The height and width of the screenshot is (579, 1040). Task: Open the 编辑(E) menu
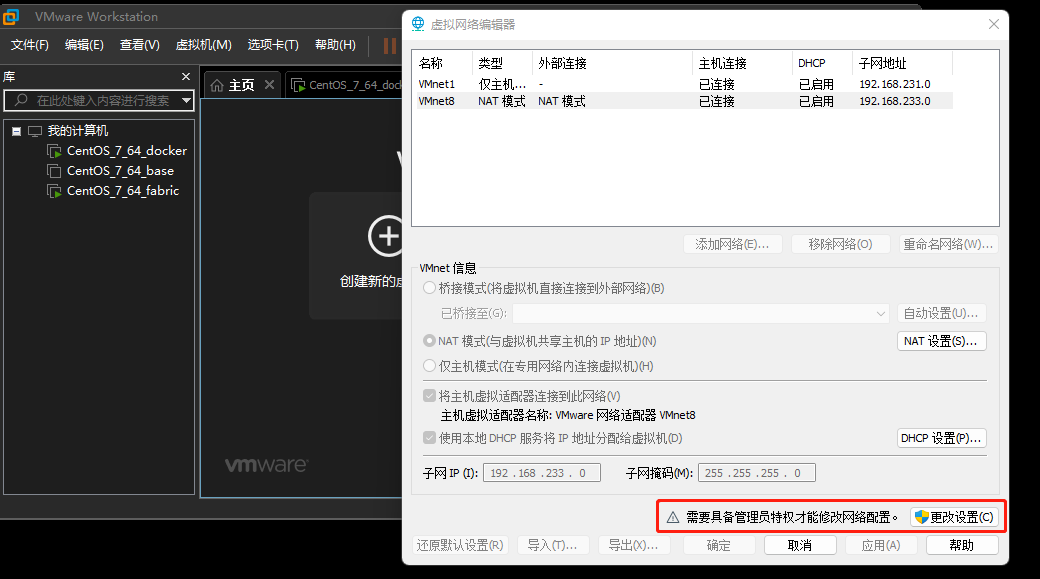click(x=84, y=44)
